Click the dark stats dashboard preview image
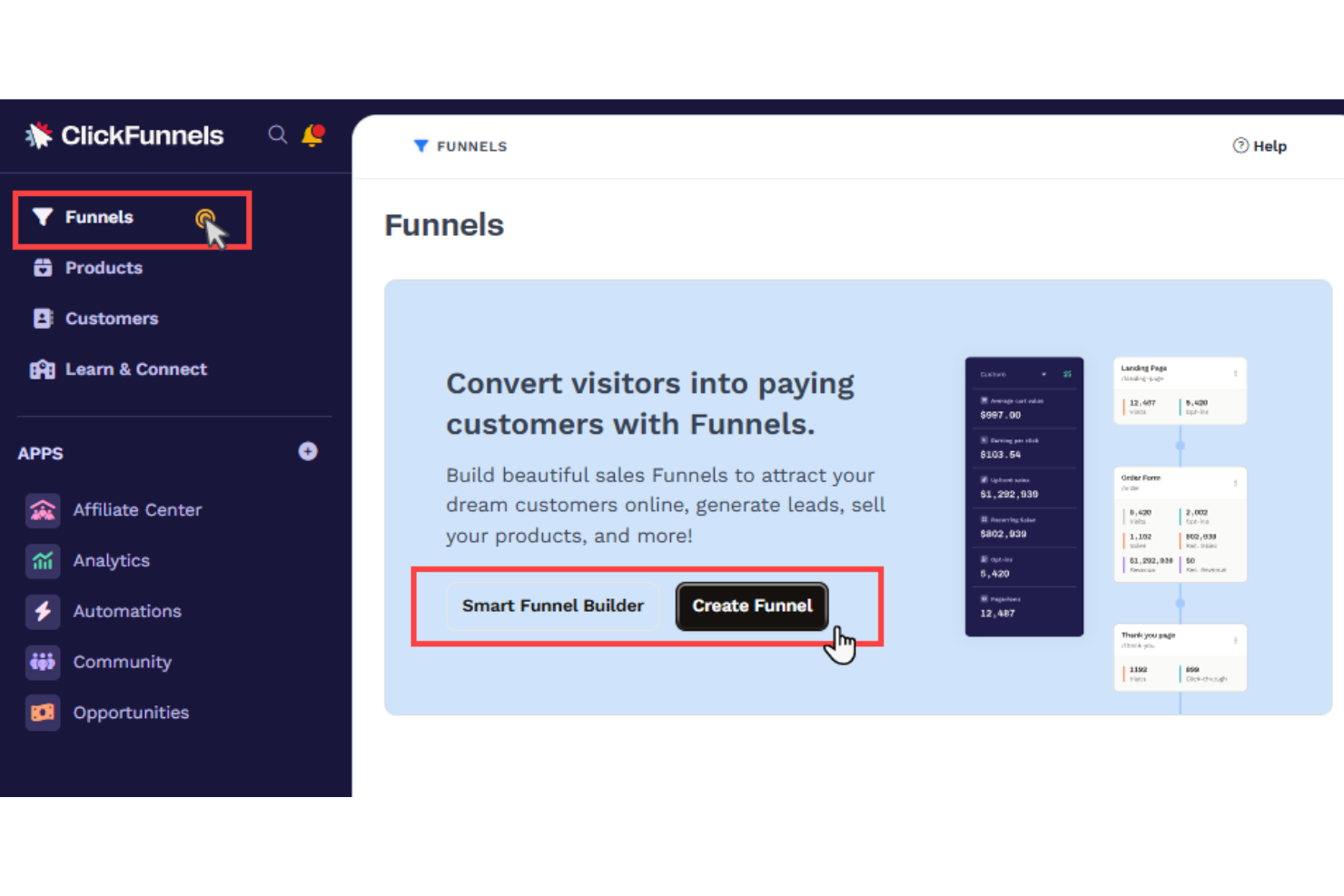Image resolution: width=1344 pixels, height=896 pixels. (x=1024, y=497)
